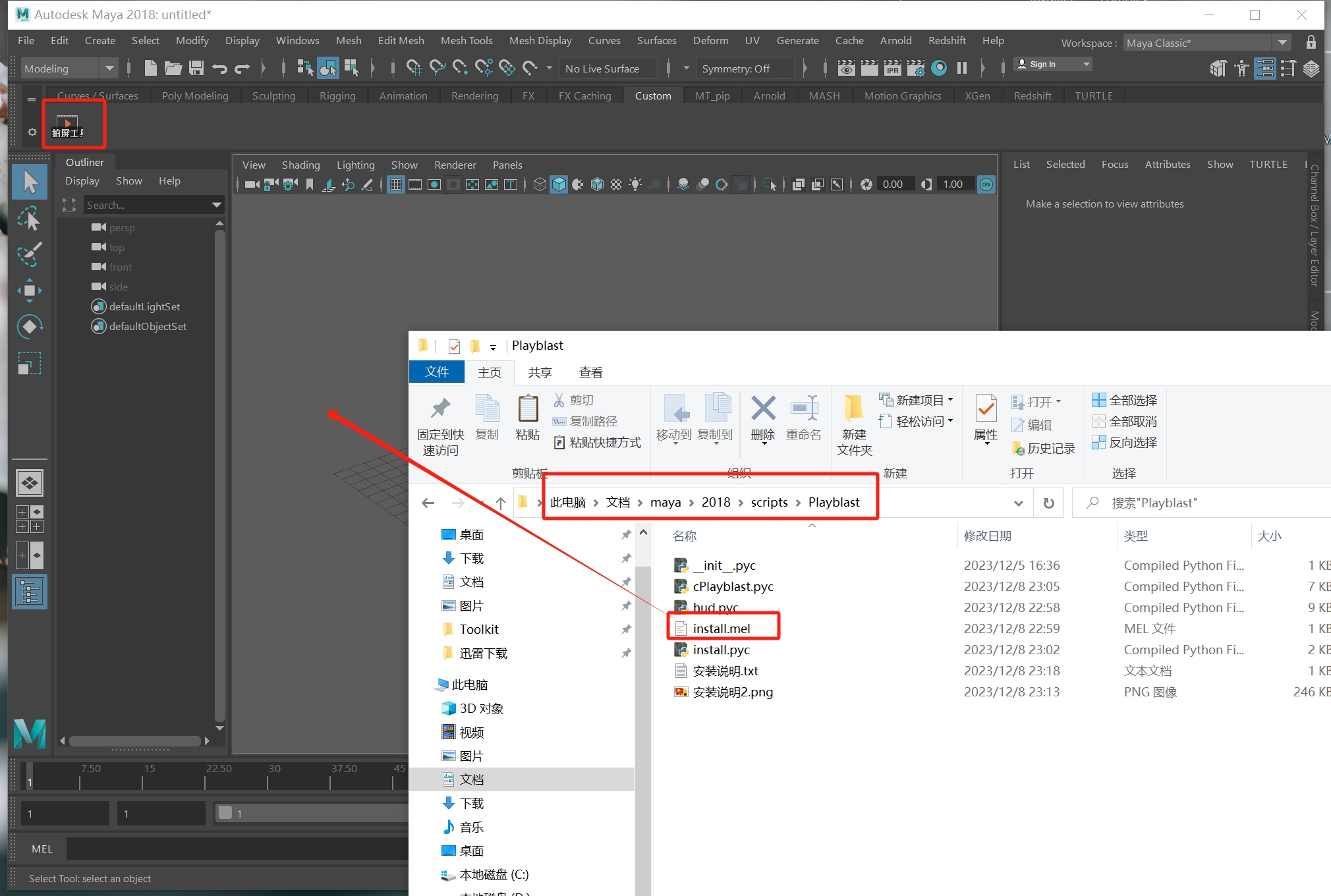Toggle viewport color management ON button
Image resolution: width=1331 pixels, height=896 pixels.
pyautogui.click(x=986, y=184)
